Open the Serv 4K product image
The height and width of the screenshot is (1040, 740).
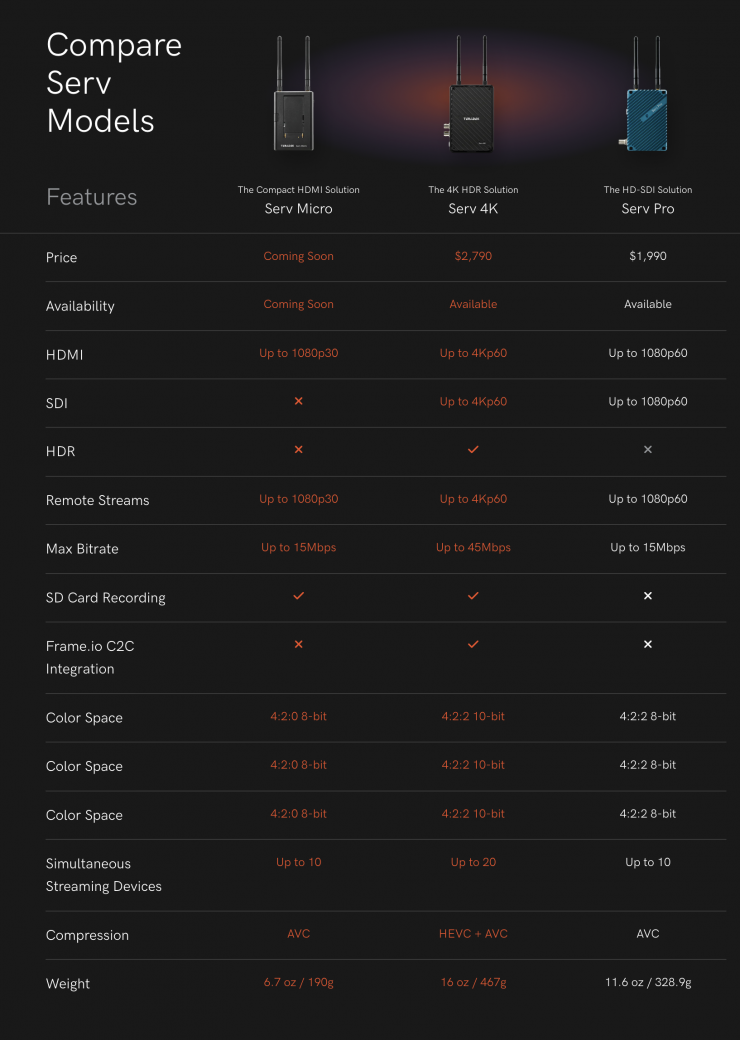pyautogui.click(x=472, y=100)
